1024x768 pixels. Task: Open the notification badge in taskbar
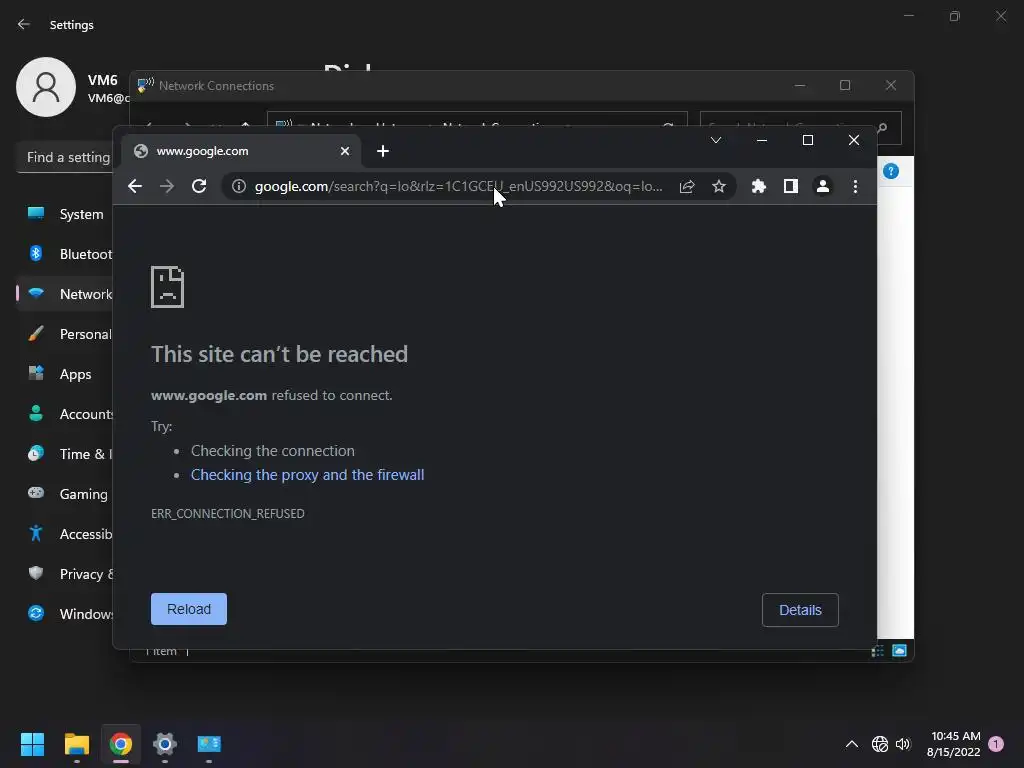click(x=996, y=744)
